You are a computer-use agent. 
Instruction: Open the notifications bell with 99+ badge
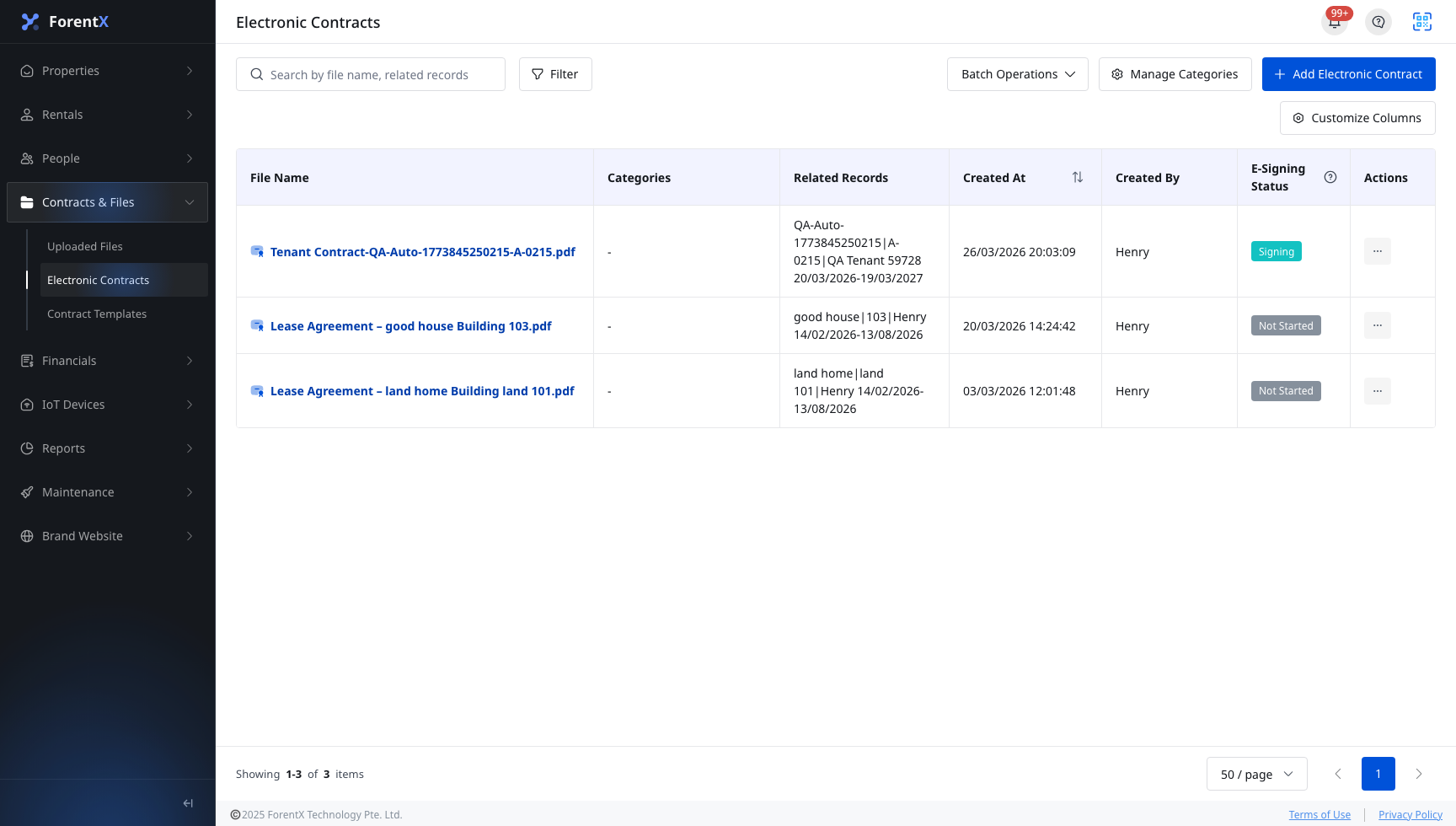point(1335,22)
